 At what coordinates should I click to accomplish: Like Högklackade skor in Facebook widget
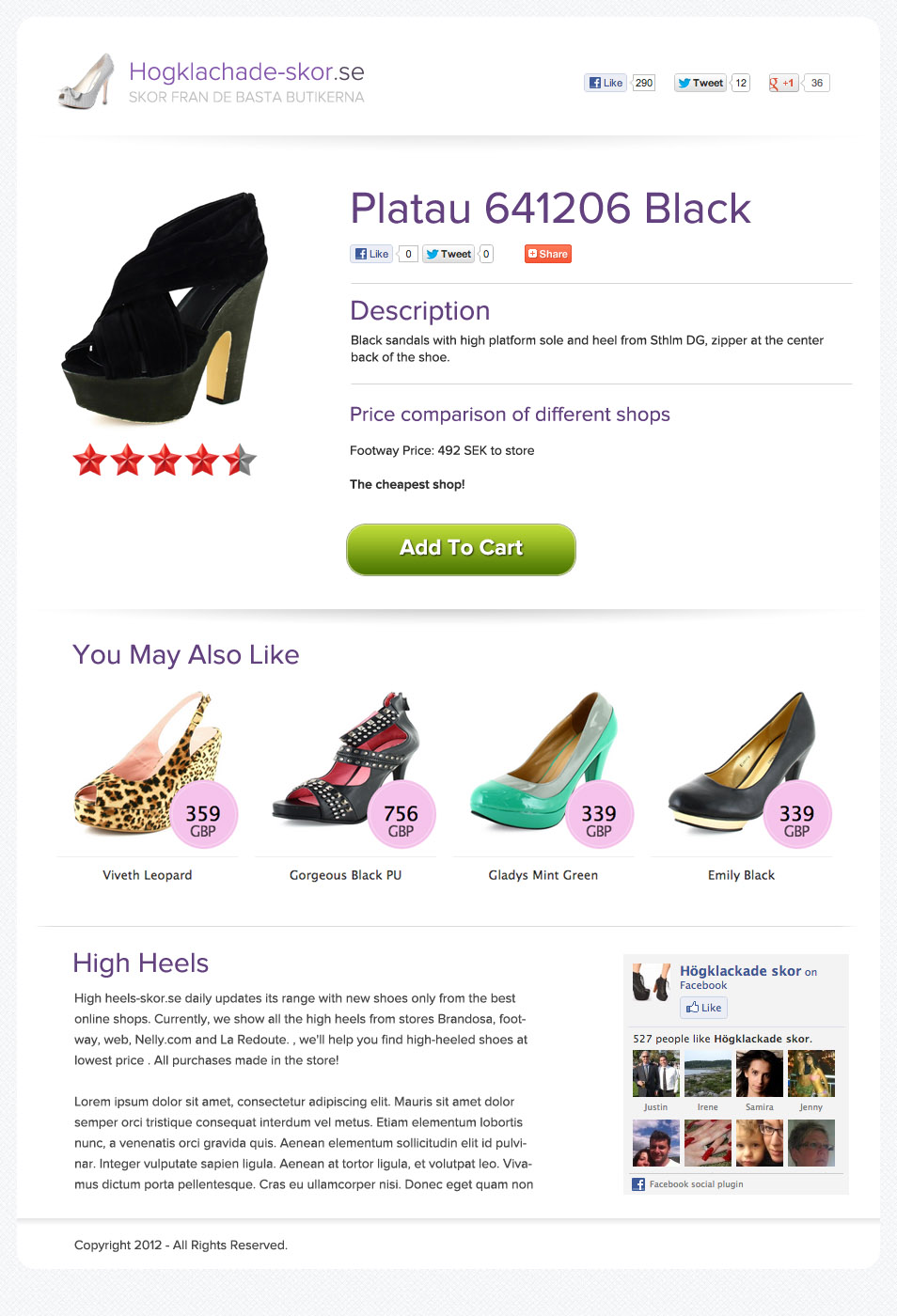[x=703, y=1008]
